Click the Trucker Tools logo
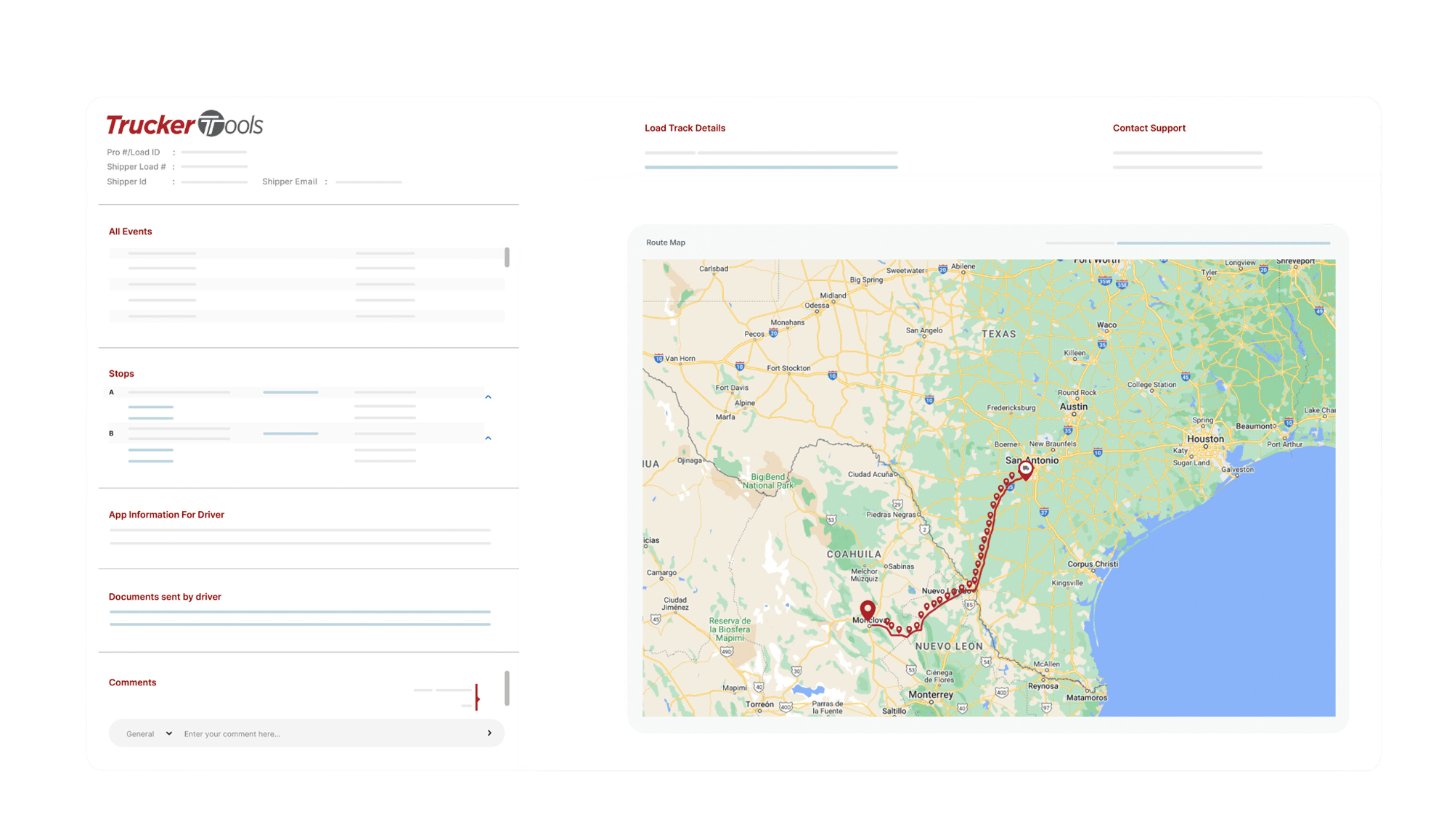This screenshot has height=840, width=1452. (x=184, y=124)
